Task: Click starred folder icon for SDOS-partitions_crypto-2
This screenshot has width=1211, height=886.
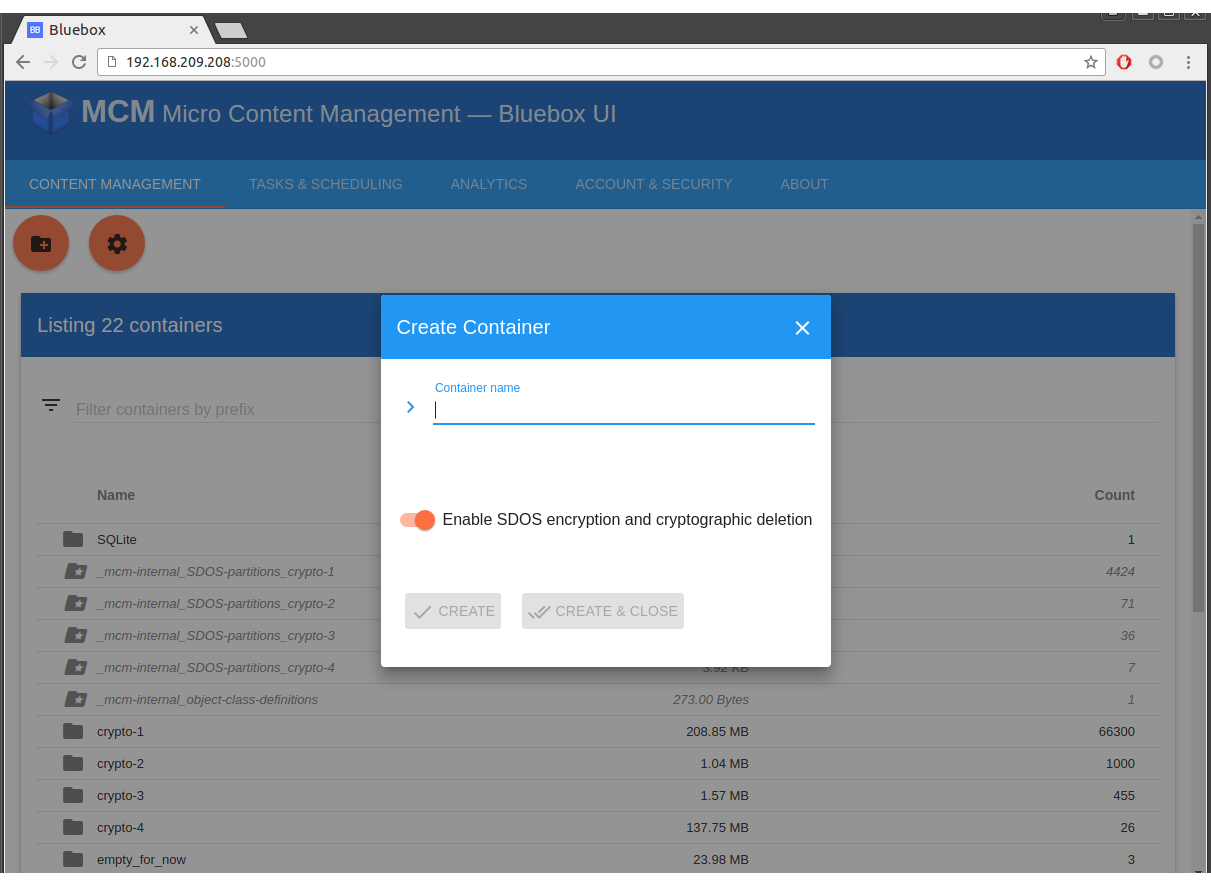Action: point(75,603)
